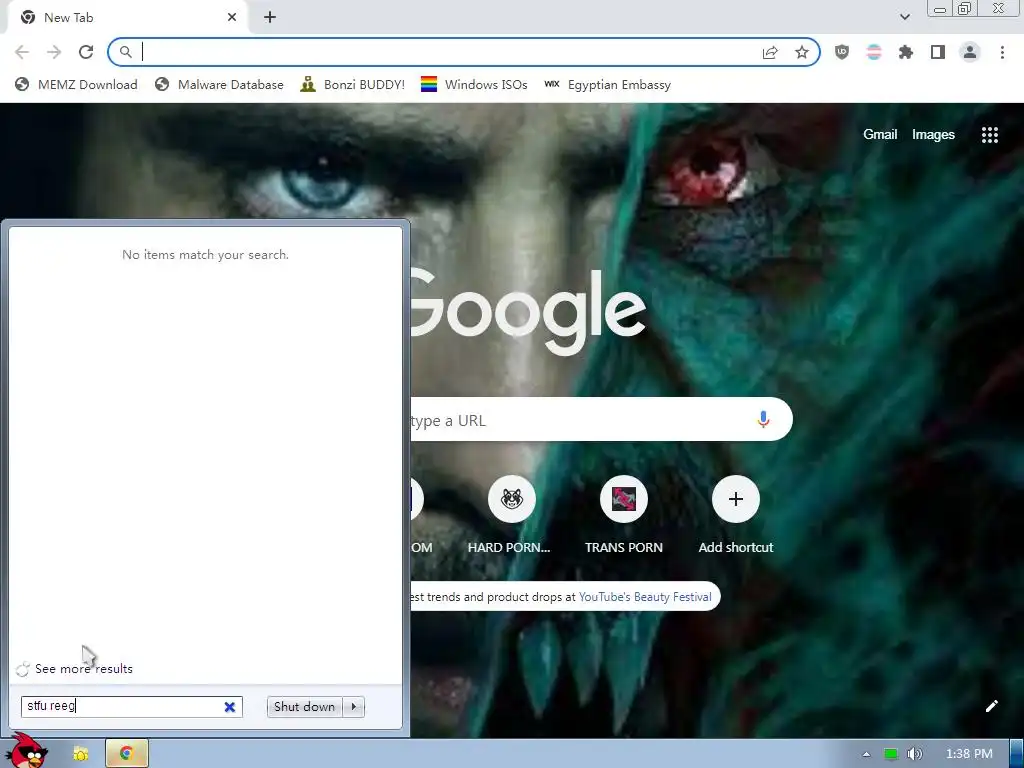Open the Images link
Viewport: 1024px width, 768px height.
point(933,135)
